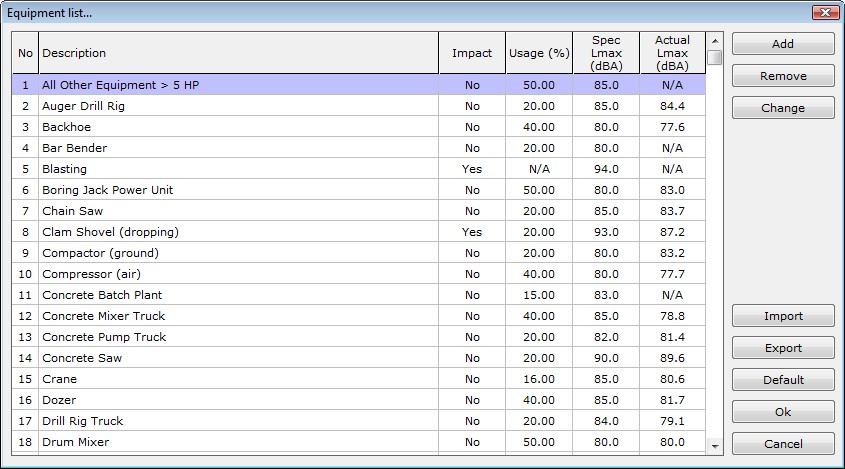This screenshot has width=845, height=469.
Task: Confirm with the Ok button
Action: coord(783,412)
